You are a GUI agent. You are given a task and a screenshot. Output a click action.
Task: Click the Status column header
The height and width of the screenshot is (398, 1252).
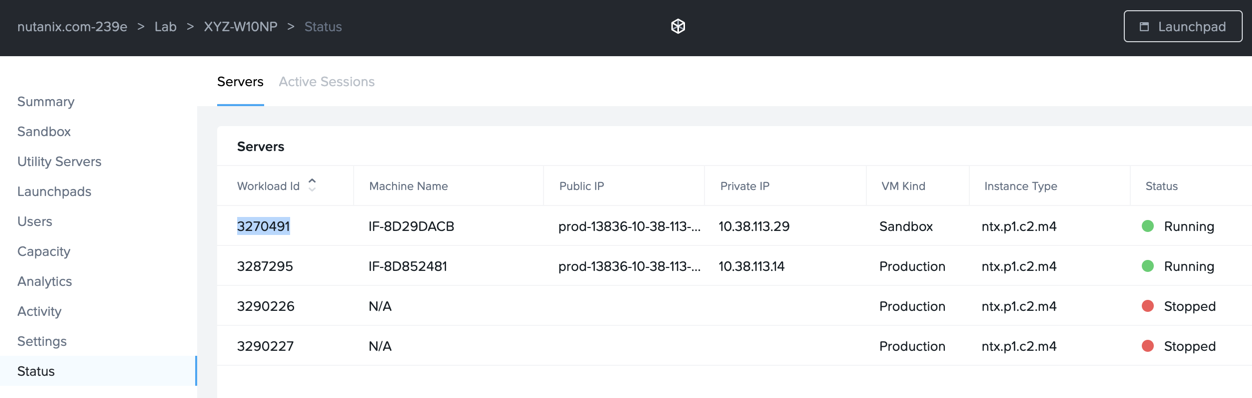click(1161, 186)
